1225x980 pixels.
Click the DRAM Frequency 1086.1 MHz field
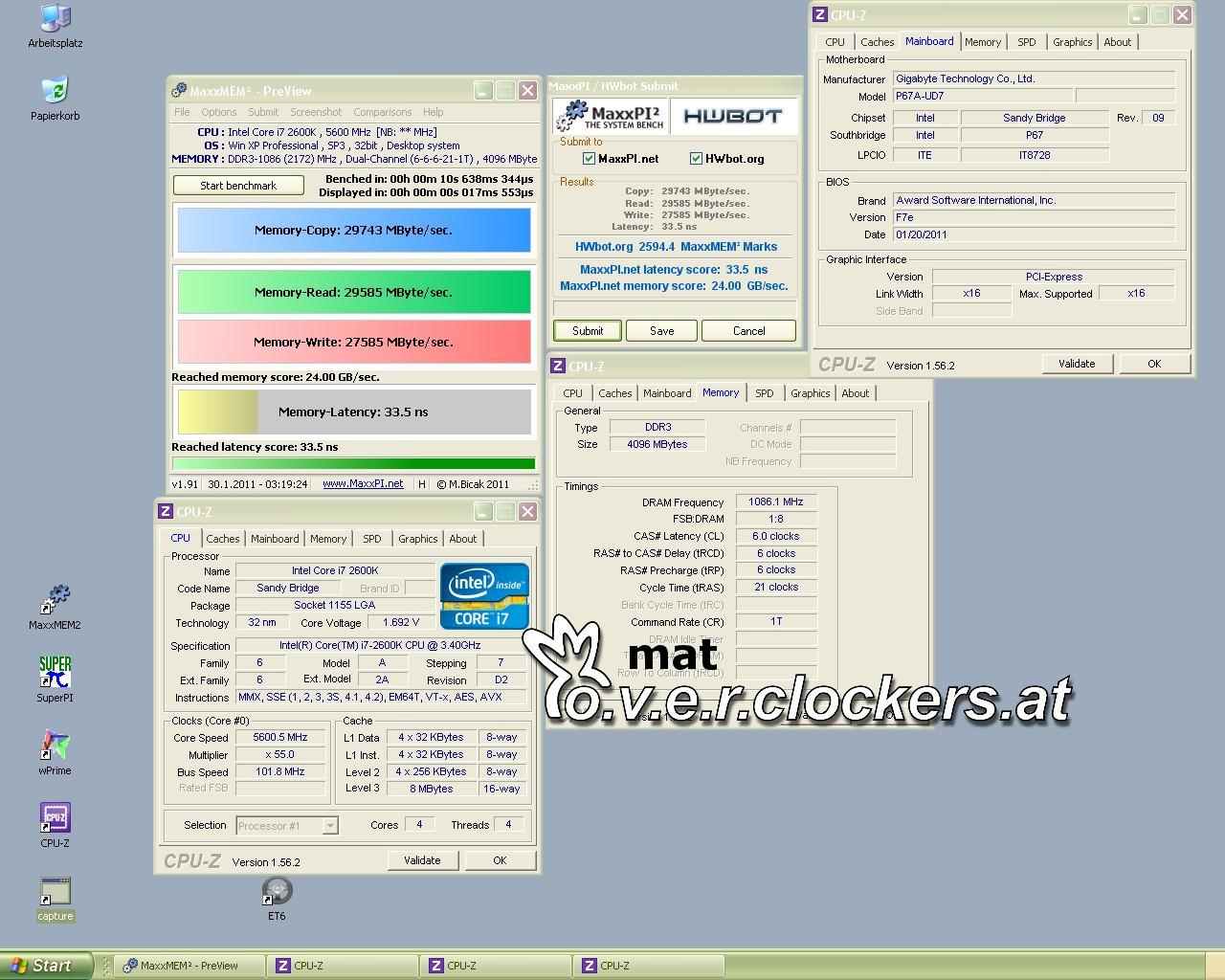tap(776, 501)
